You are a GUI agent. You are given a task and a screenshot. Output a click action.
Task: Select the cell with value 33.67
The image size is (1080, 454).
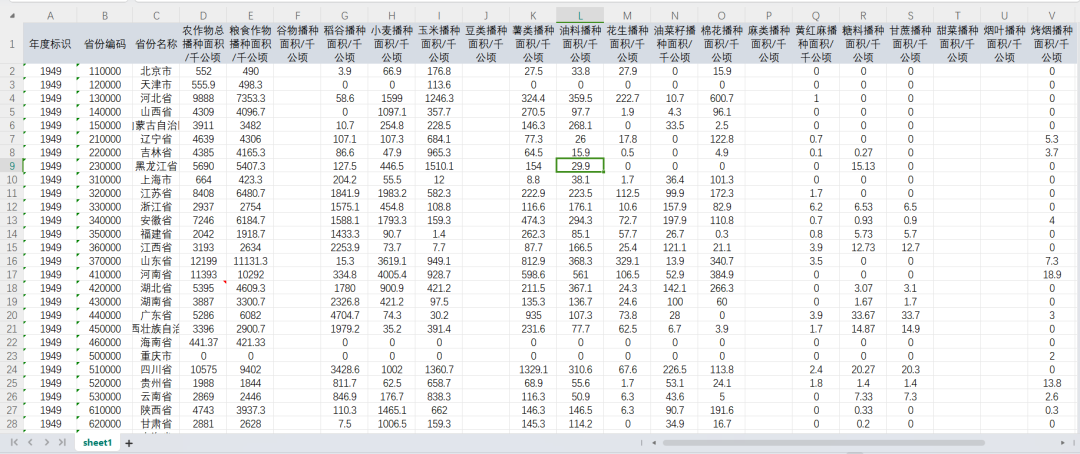tap(863, 315)
